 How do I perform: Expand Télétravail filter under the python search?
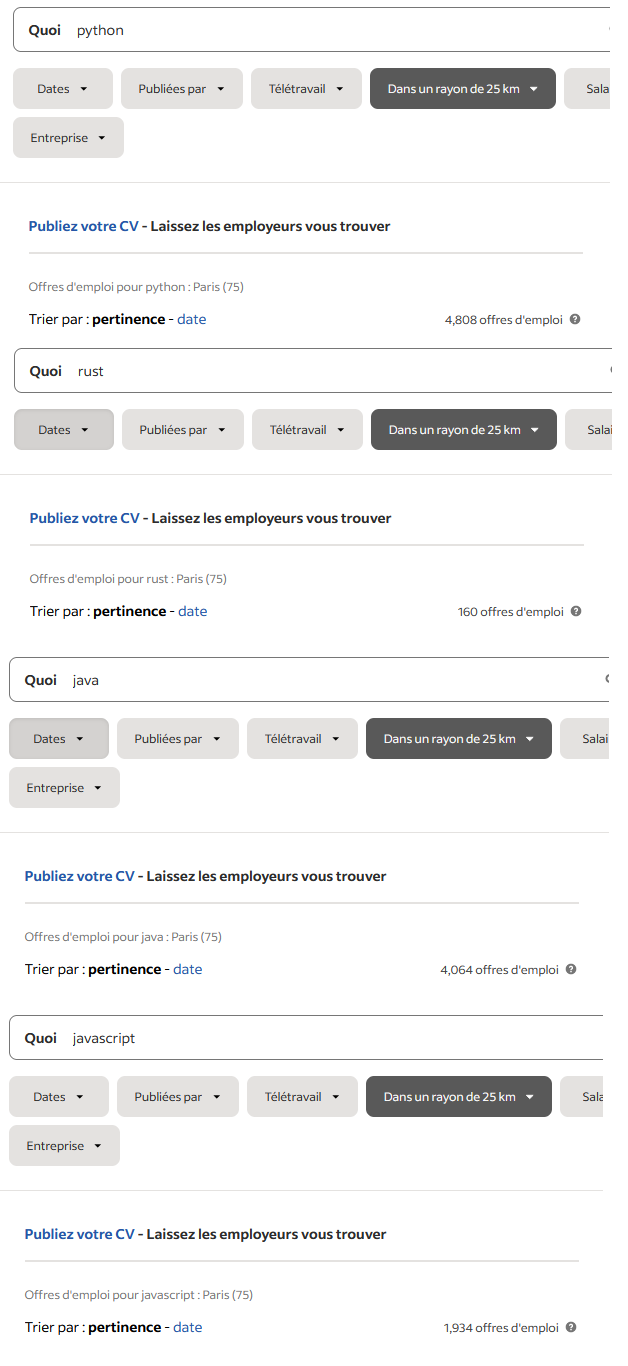(x=306, y=89)
